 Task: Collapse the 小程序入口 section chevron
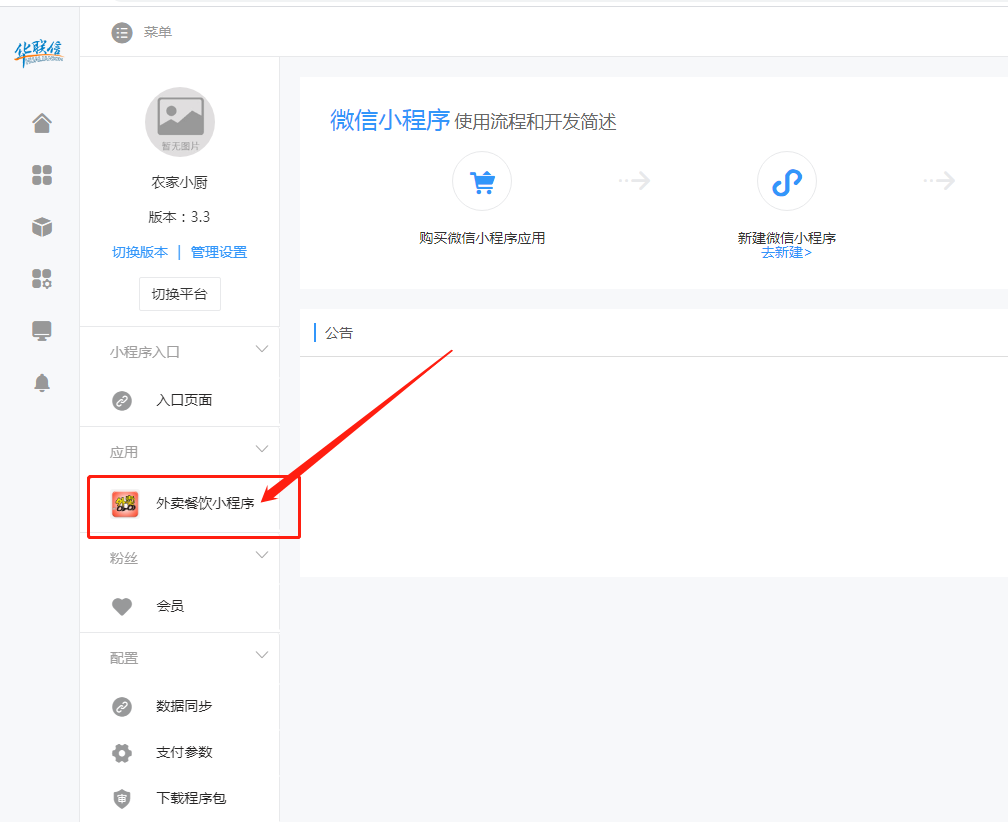[x=262, y=349]
